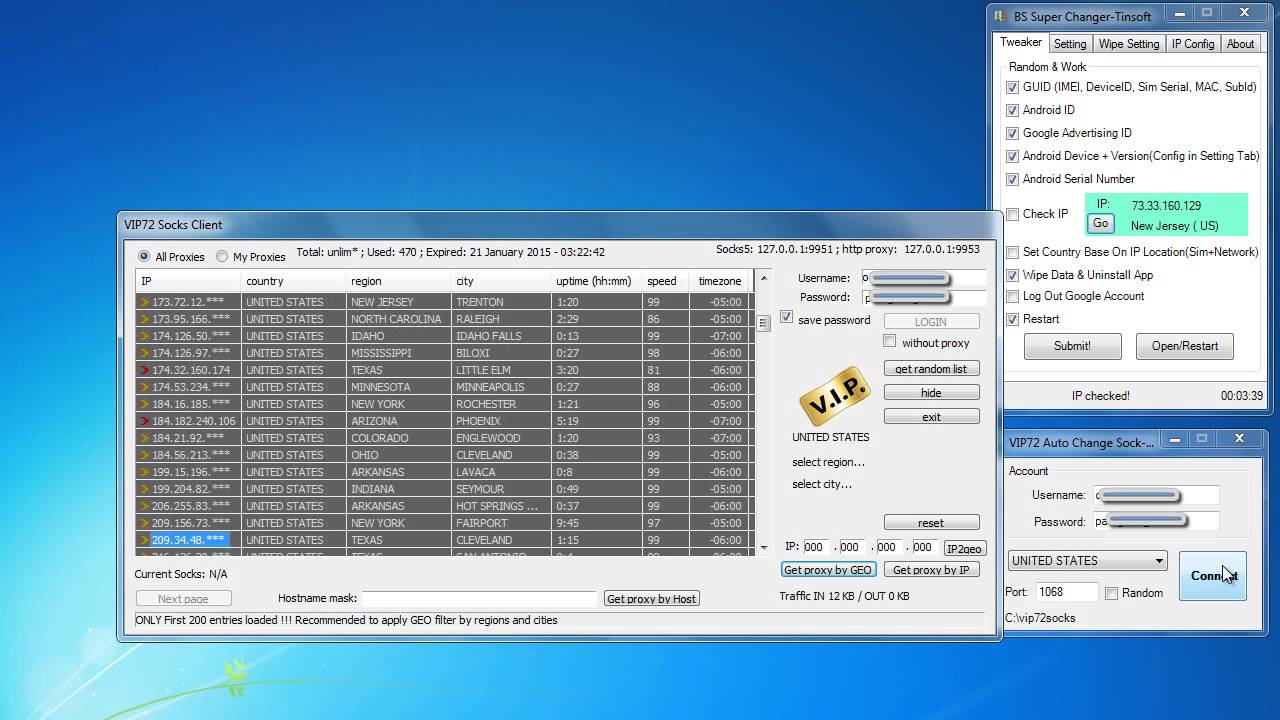Screen dimensions: 1280x720
Task: Click the first IP octet field
Action: pyautogui.click(x=815, y=547)
